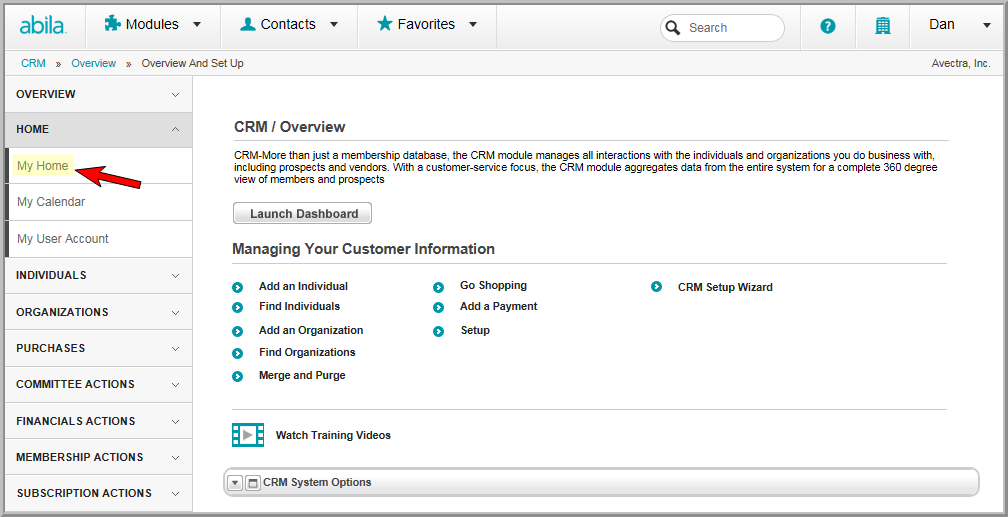The height and width of the screenshot is (517, 1008).
Task: Collapse the CRM System Options panel arrow
Action: coord(235,483)
